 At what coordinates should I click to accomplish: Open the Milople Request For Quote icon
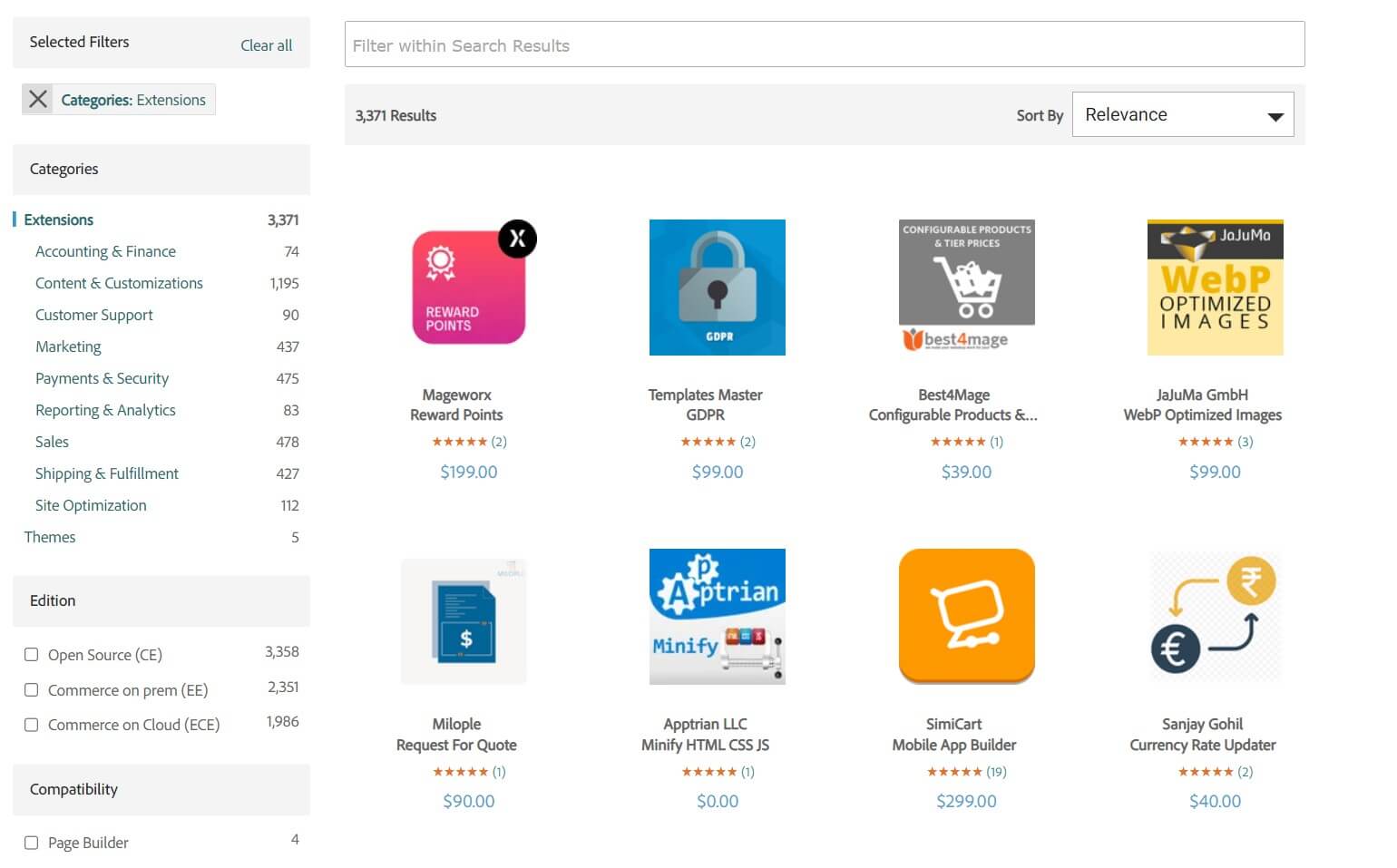pos(464,621)
